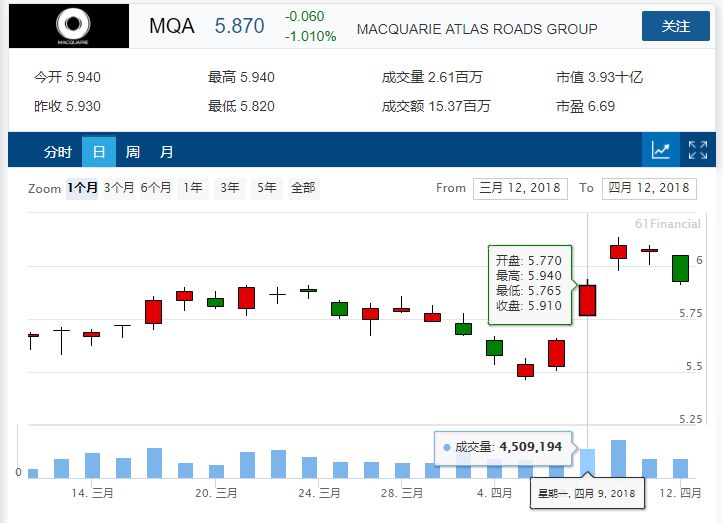Viewport: 723px width, 523px height.
Task: Set zoom range to 6个月
Action: [x=156, y=188]
